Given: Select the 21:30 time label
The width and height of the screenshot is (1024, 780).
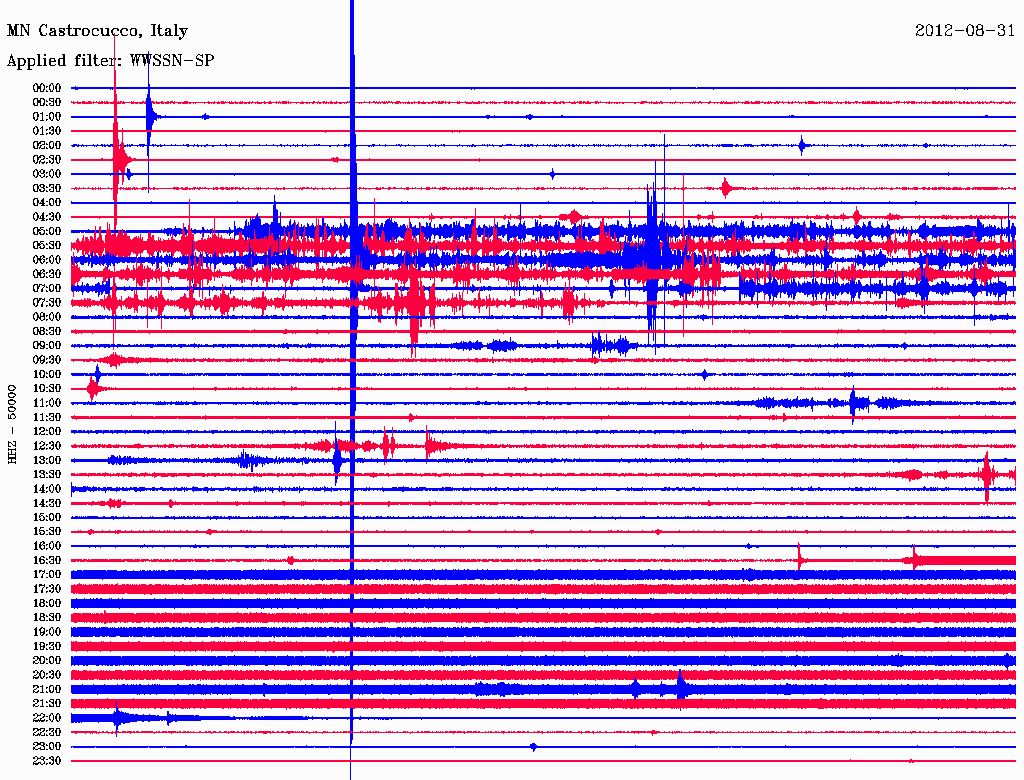Looking at the screenshot, I should [x=47, y=704].
